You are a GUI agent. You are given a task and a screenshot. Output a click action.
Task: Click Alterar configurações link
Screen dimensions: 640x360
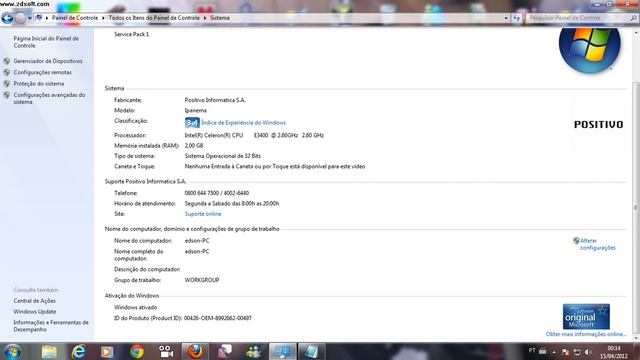(598, 244)
